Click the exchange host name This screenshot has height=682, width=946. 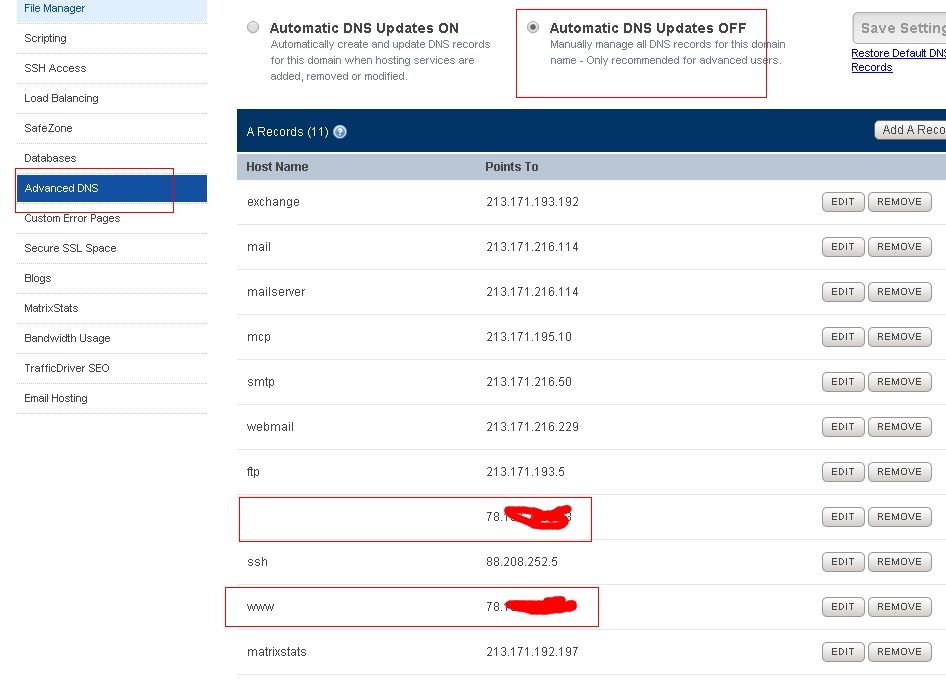pos(273,202)
